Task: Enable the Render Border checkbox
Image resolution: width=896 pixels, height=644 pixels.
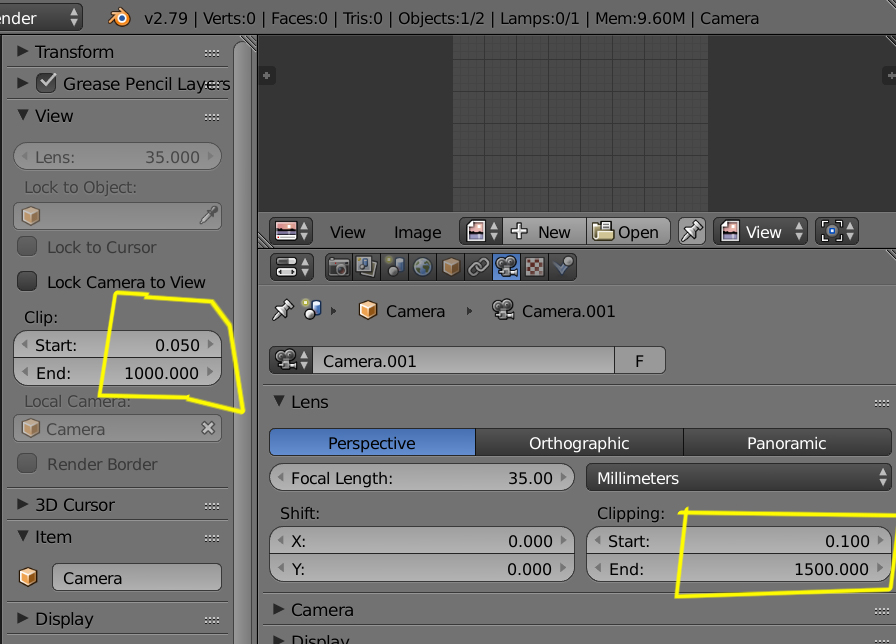Action: pos(27,463)
